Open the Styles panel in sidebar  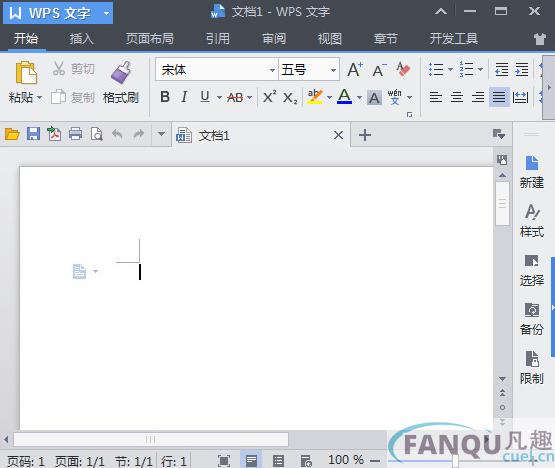pos(532,221)
